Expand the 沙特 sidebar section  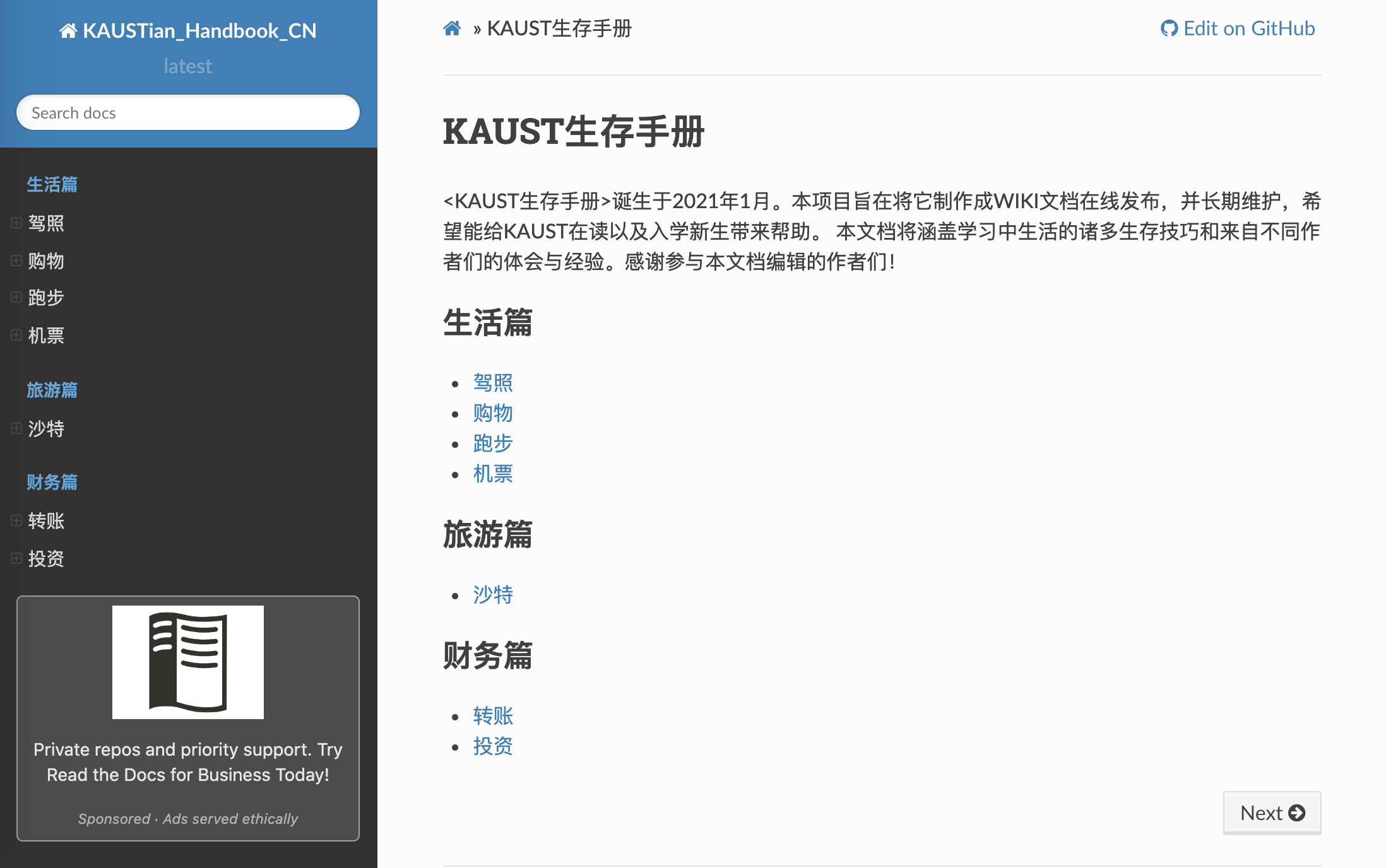click(16, 428)
